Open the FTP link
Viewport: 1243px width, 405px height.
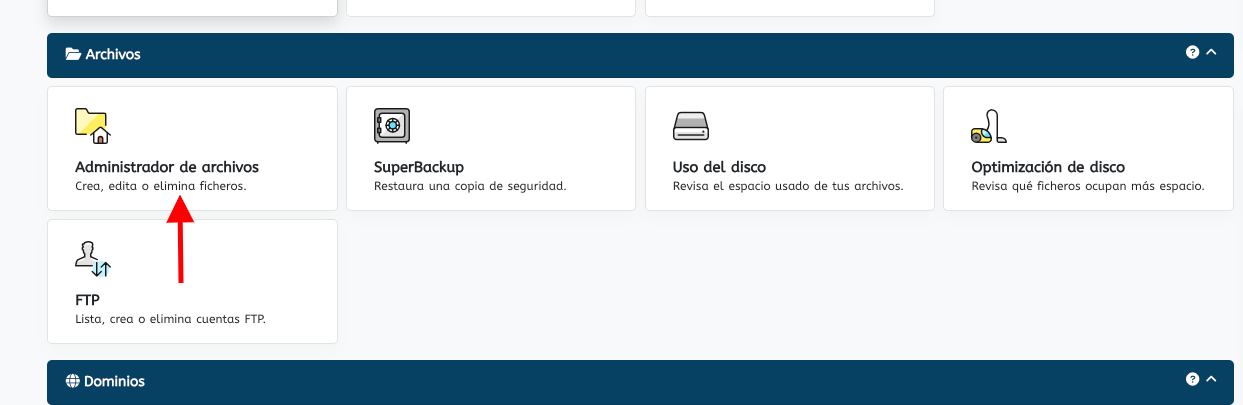(88, 300)
